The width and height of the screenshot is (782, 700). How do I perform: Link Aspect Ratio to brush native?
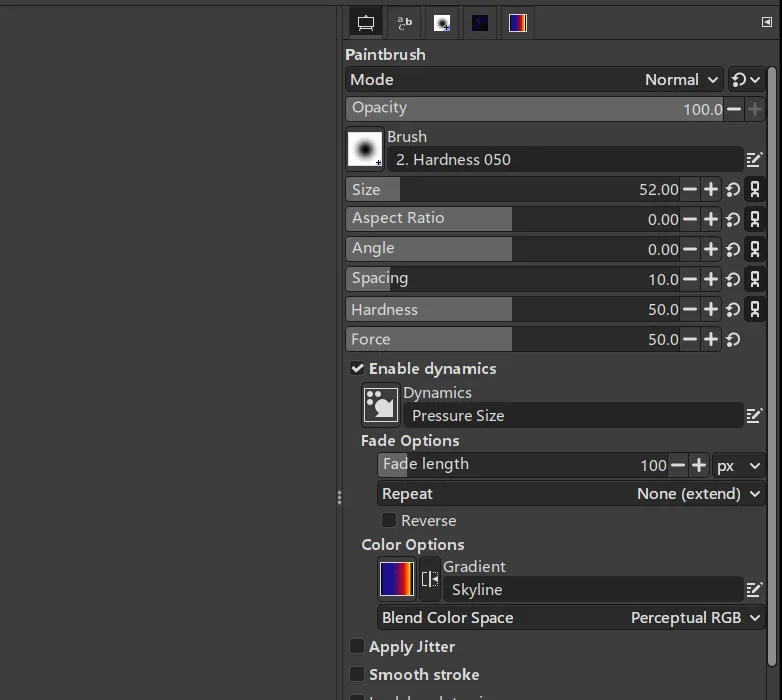(755, 219)
